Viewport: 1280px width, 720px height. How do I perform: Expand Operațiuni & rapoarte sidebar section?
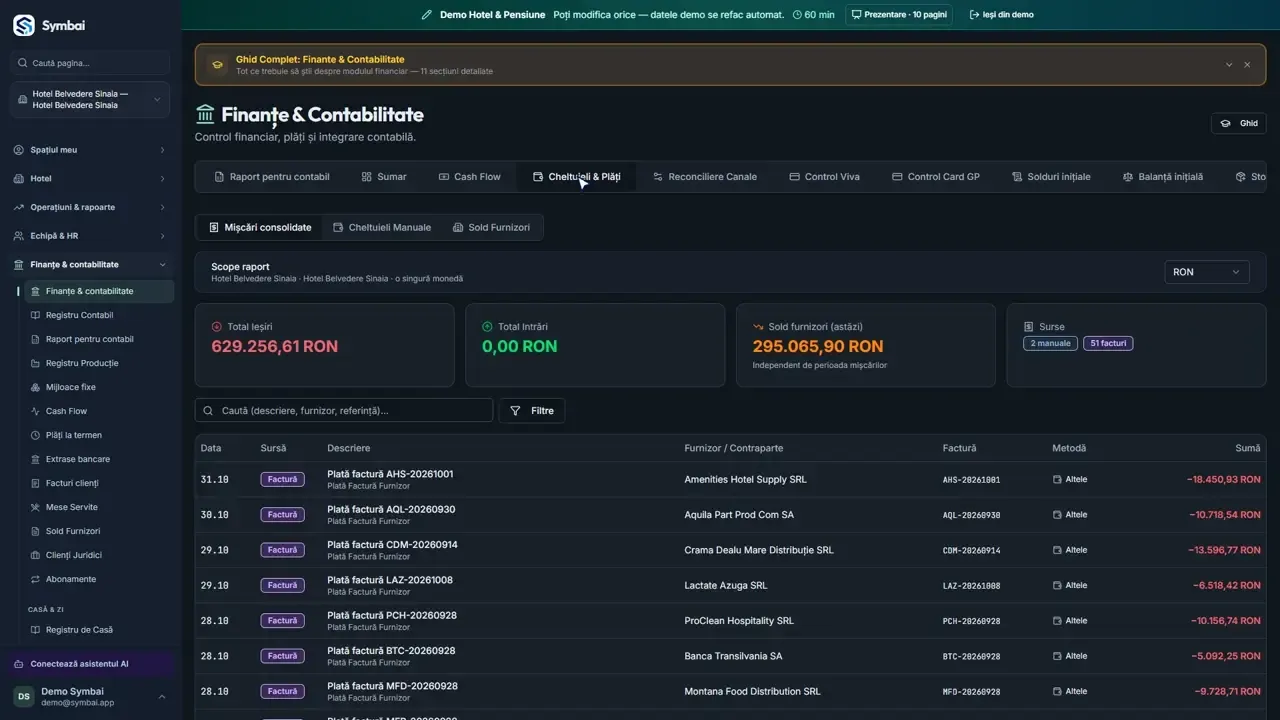pyautogui.click(x=90, y=207)
